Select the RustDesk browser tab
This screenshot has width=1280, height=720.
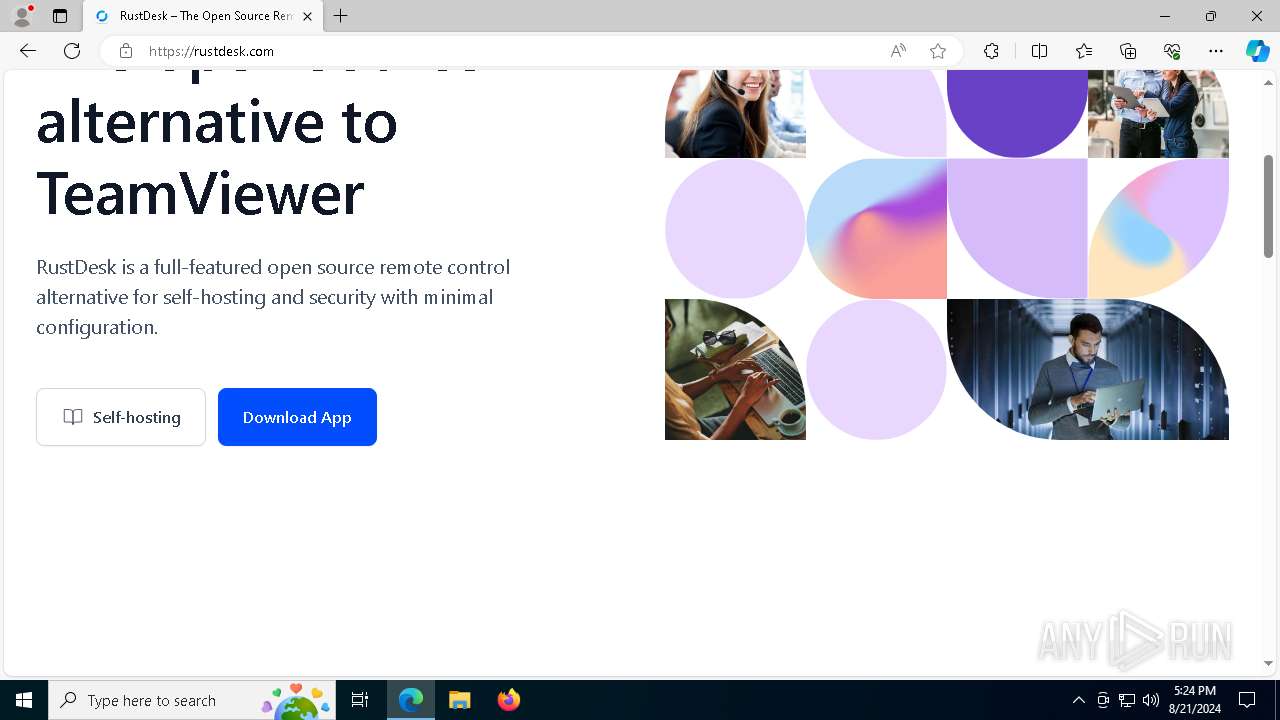[203, 16]
